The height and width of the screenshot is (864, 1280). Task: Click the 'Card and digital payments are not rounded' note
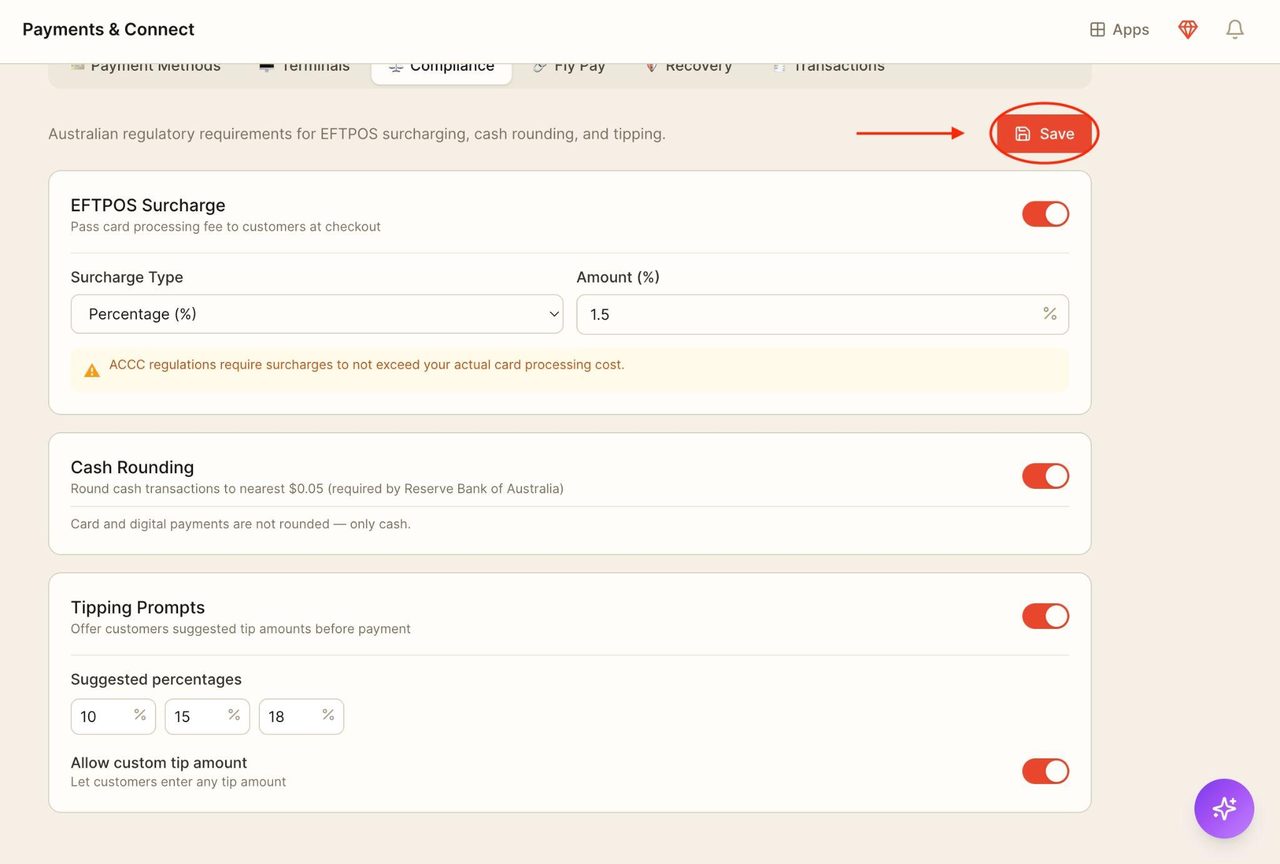click(241, 523)
